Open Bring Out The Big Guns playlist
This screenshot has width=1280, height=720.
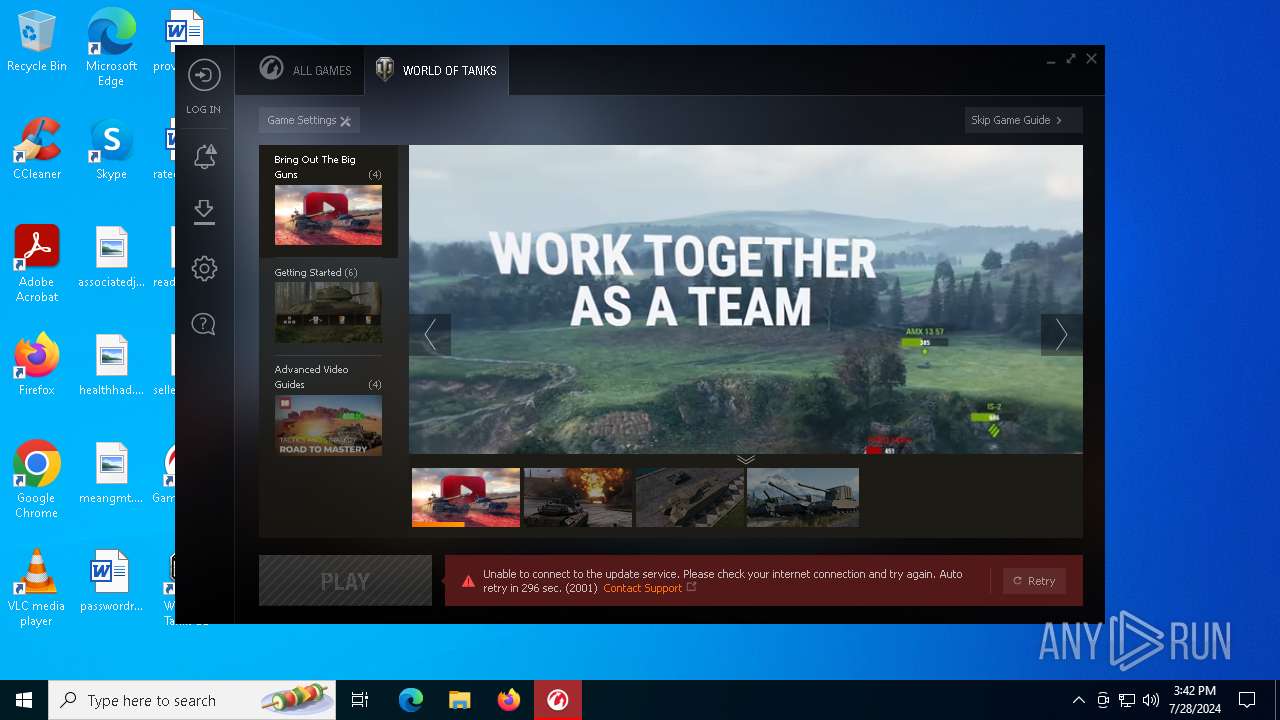pos(328,201)
